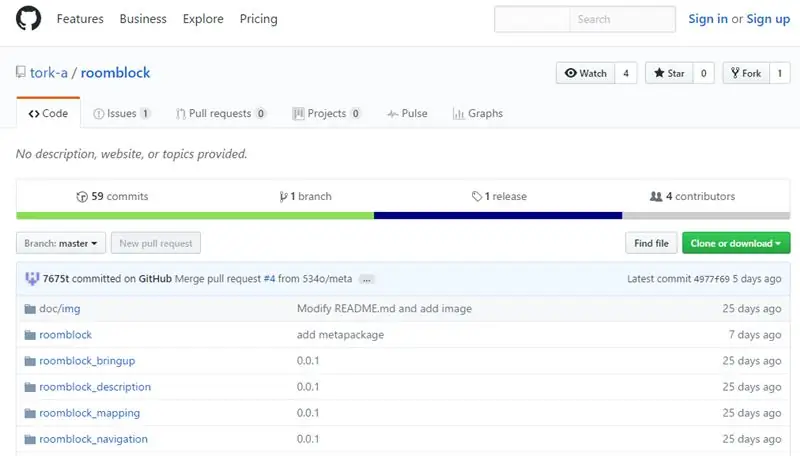800x456 pixels.
Task: Click the contributors people icon
Action: 656,196
